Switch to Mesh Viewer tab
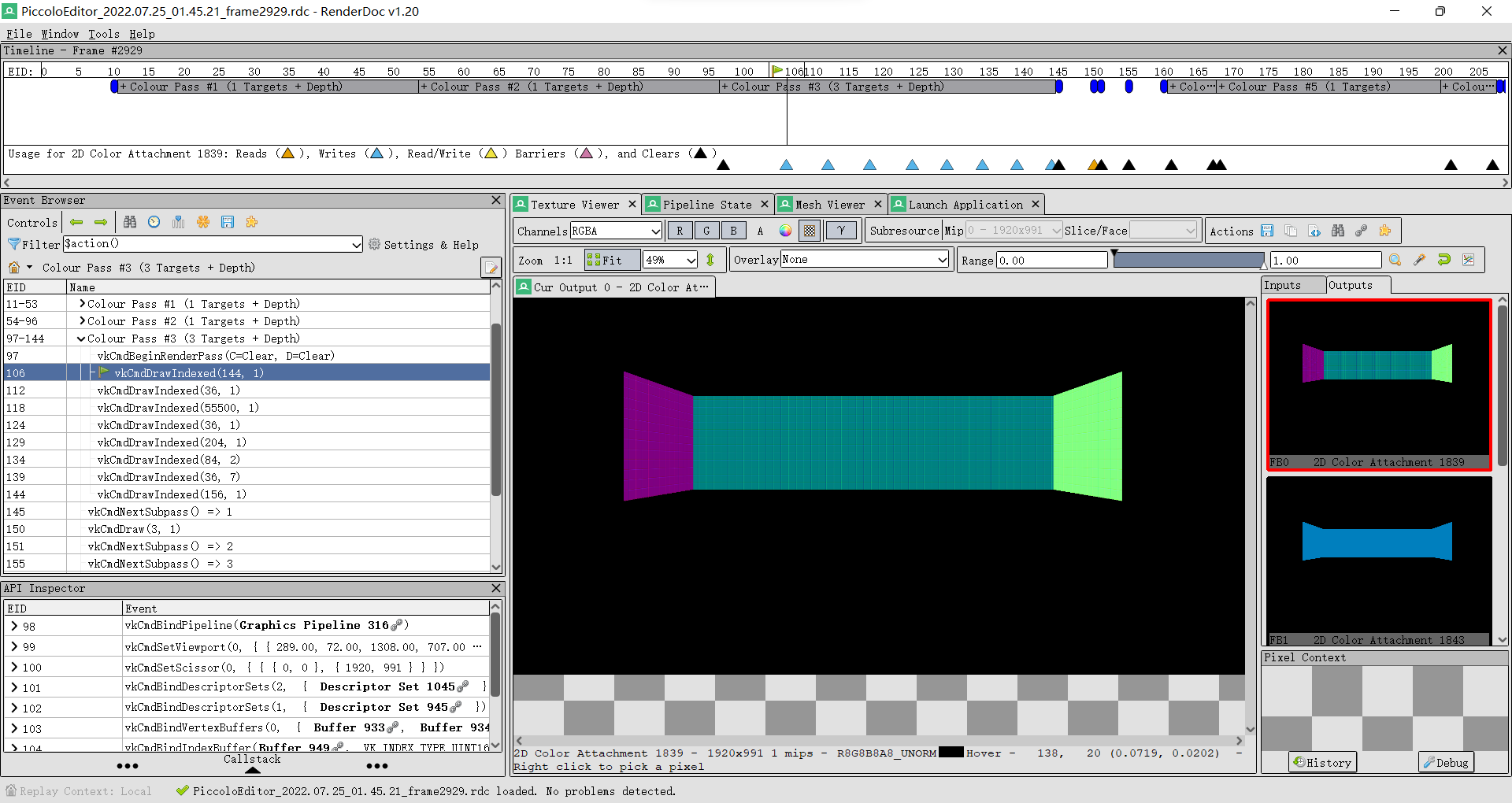 830,205
